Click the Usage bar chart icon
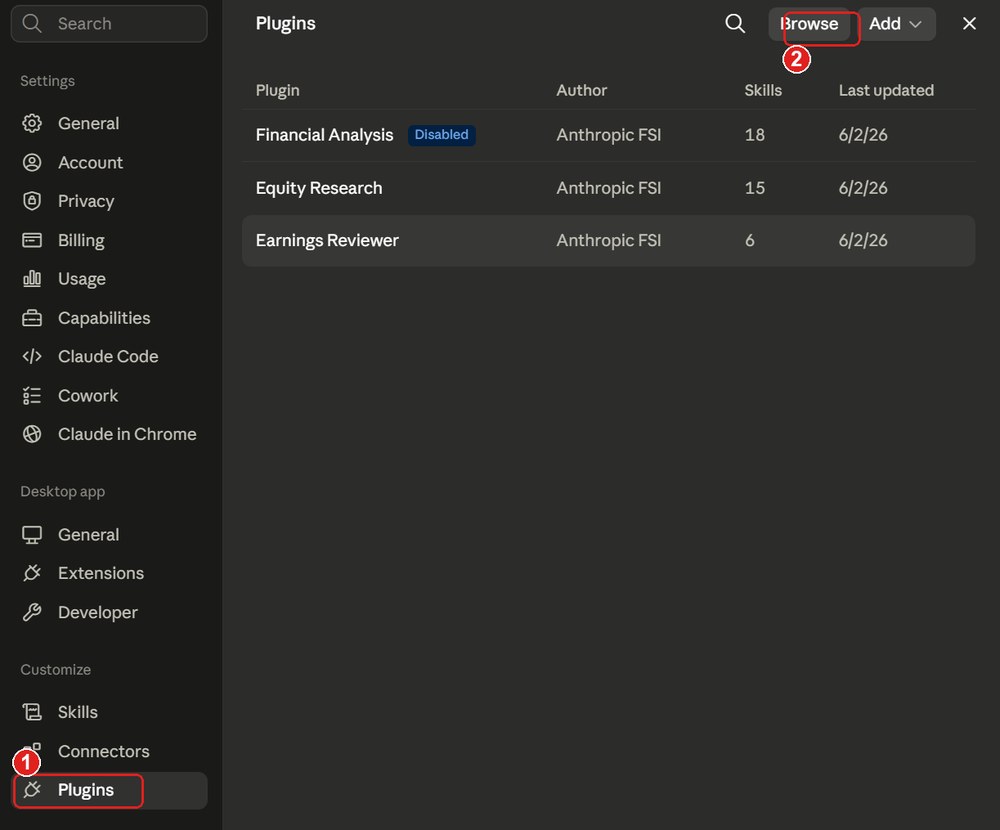Image resolution: width=1000 pixels, height=830 pixels. click(32, 279)
